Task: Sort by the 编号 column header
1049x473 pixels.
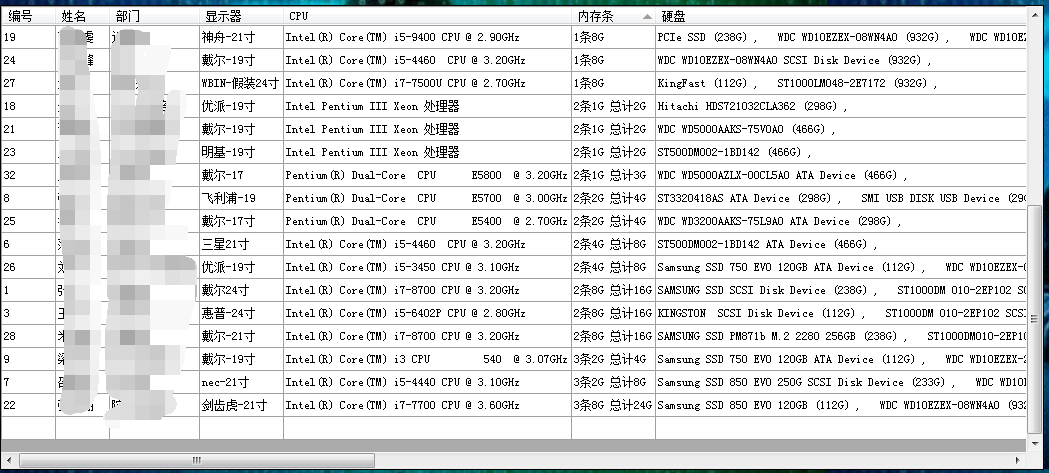Action: click(28, 16)
